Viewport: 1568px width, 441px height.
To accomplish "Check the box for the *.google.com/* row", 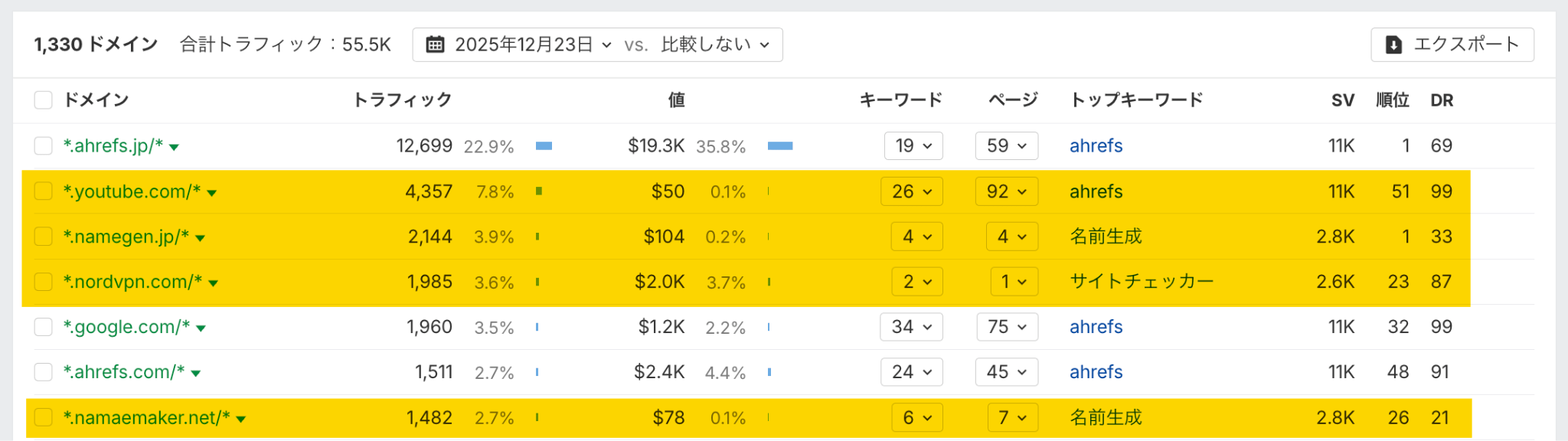I will (44, 328).
